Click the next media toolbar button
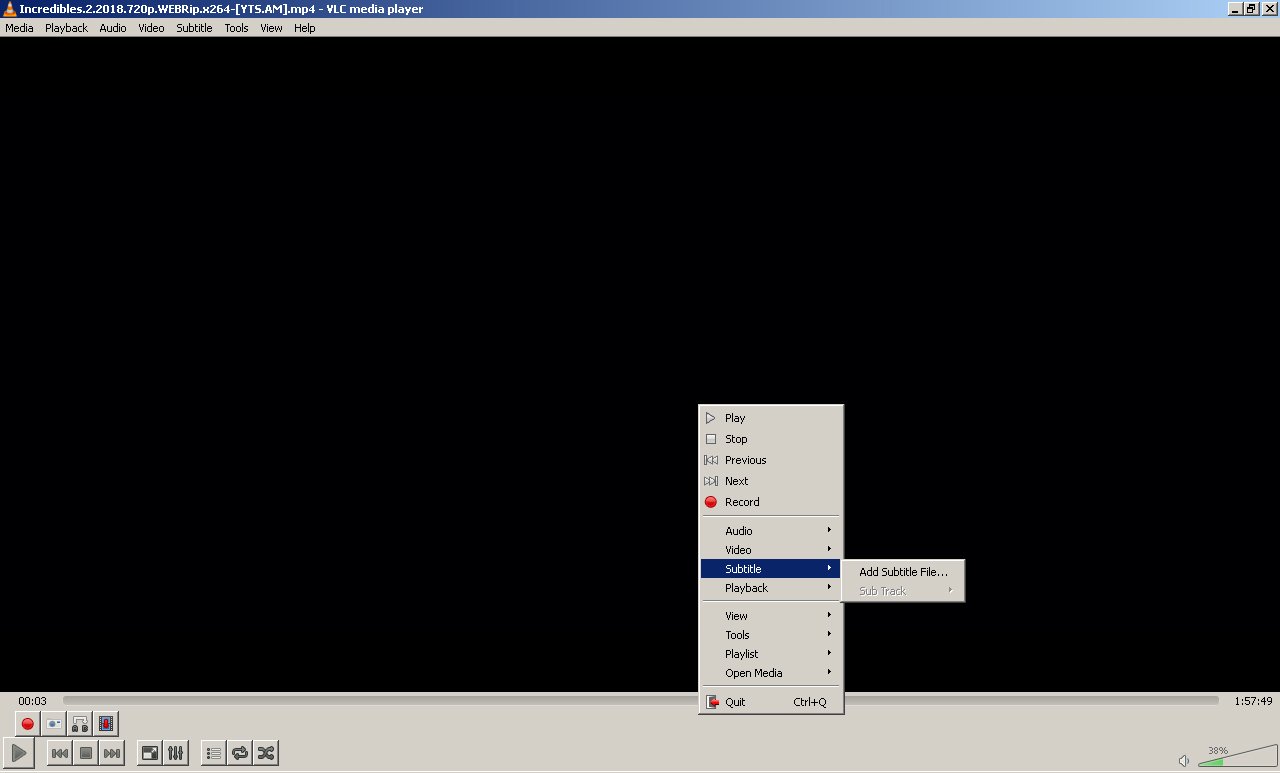Image resolution: width=1280 pixels, height=773 pixels. [x=112, y=753]
